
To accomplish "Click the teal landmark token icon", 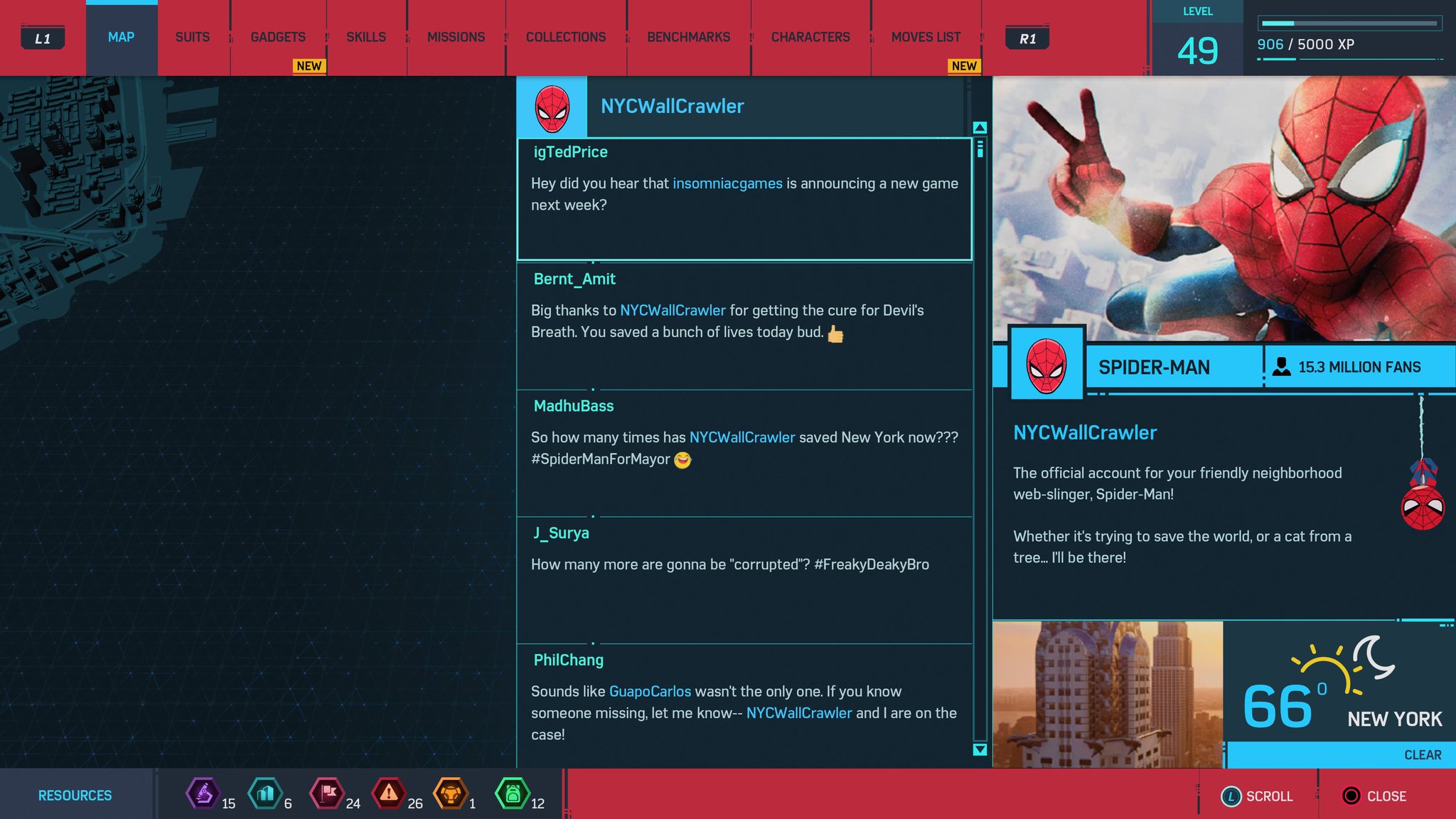I will 265,793.
